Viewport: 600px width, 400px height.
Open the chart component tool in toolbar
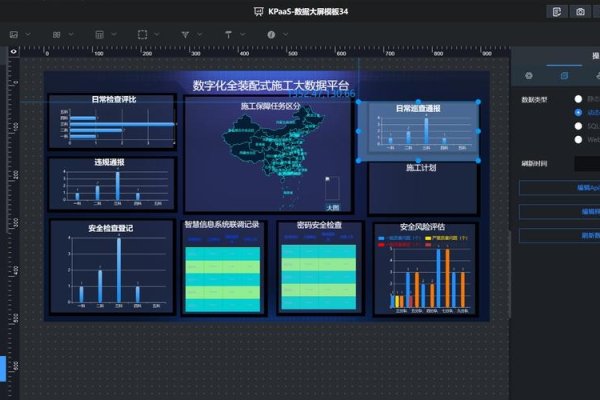(14, 34)
